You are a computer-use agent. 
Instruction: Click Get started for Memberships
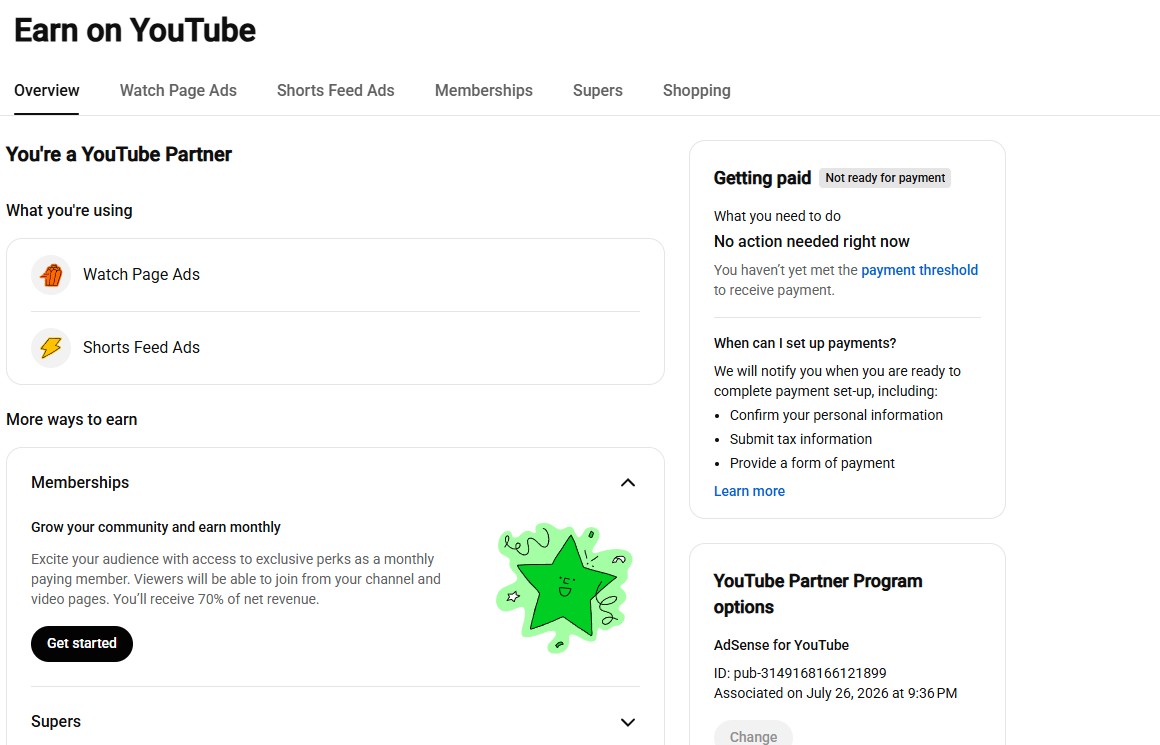82,644
